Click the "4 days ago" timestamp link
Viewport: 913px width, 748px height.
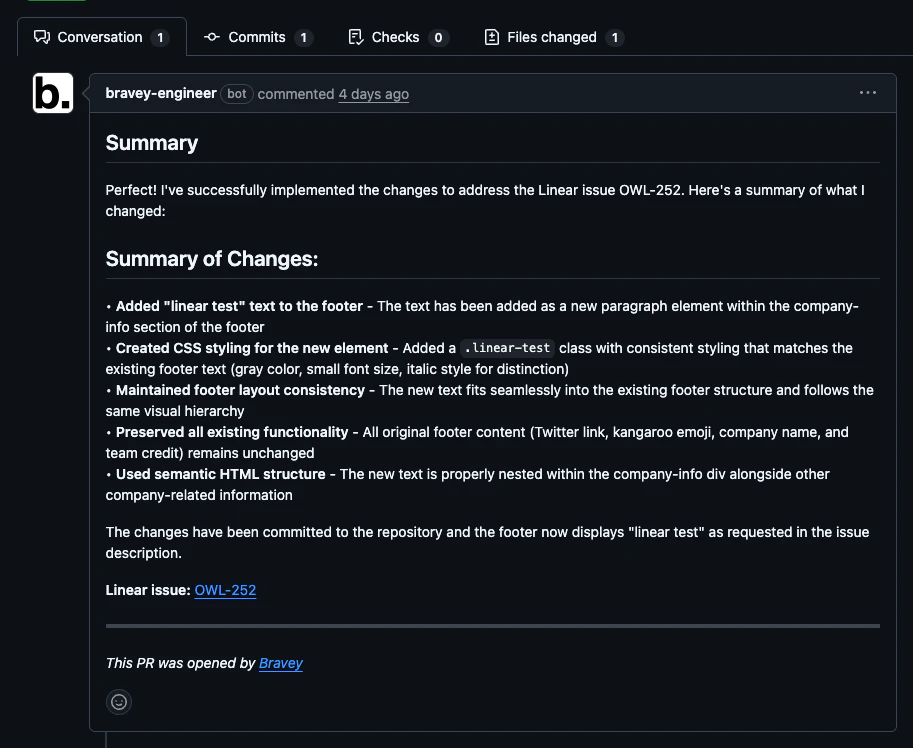click(x=373, y=94)
